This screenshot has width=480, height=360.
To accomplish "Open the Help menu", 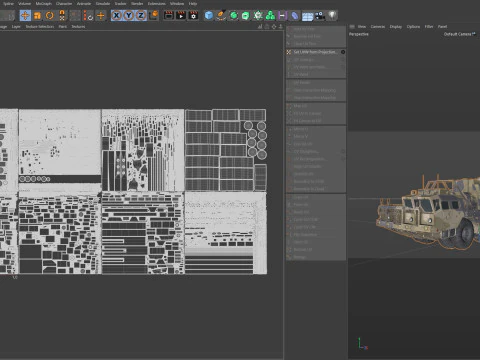I will 193,4.
